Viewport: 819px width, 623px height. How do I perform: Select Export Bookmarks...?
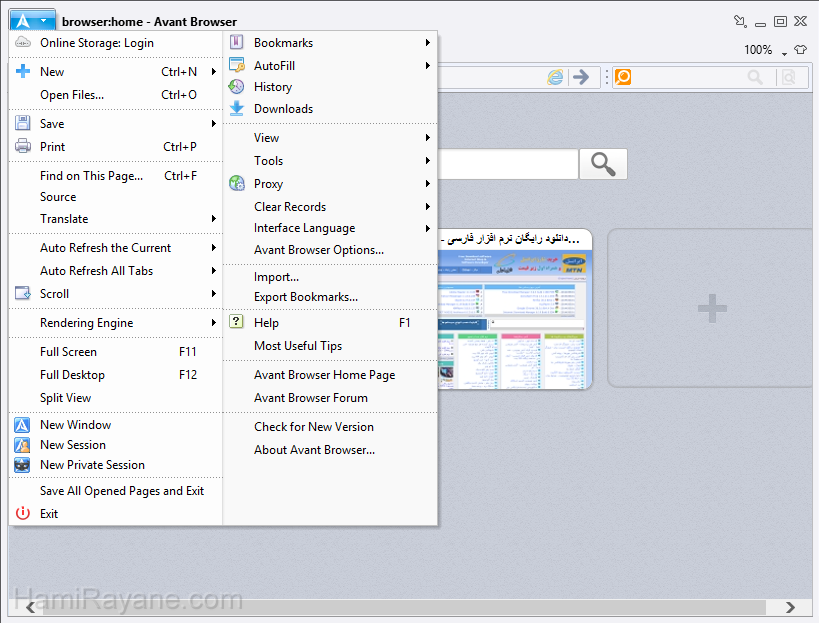coord(330,297)
